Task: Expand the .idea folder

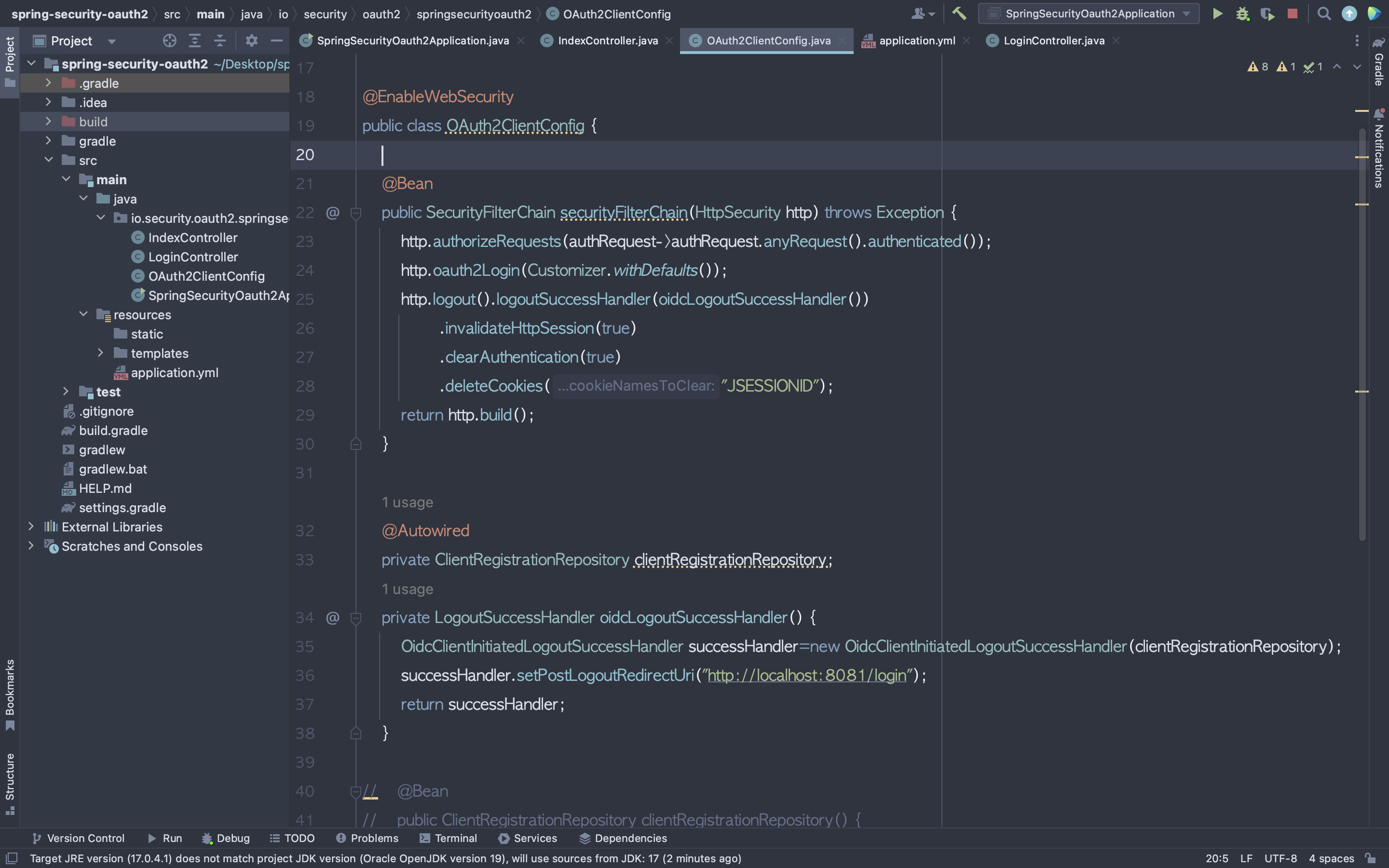Action: coord(48,102)
